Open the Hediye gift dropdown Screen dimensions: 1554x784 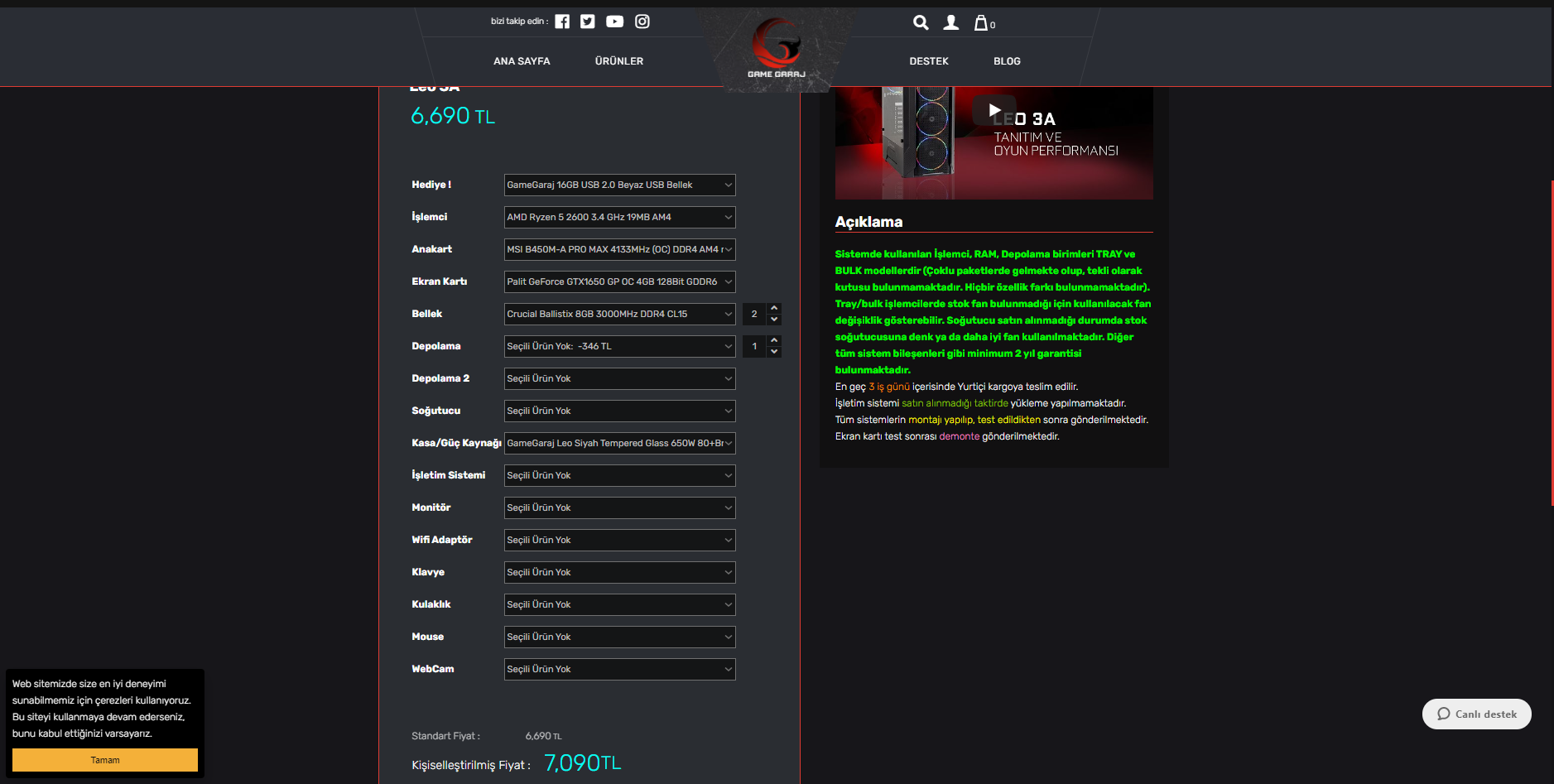620,185
